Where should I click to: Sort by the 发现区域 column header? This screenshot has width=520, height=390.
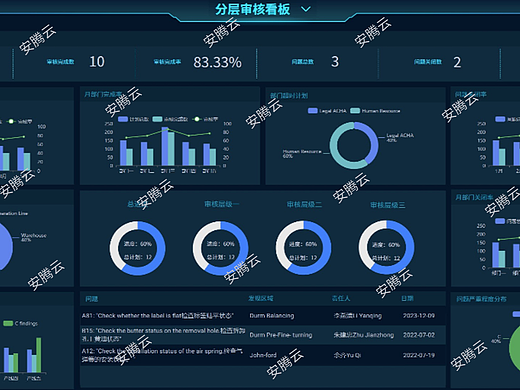[x=261, y=298]
